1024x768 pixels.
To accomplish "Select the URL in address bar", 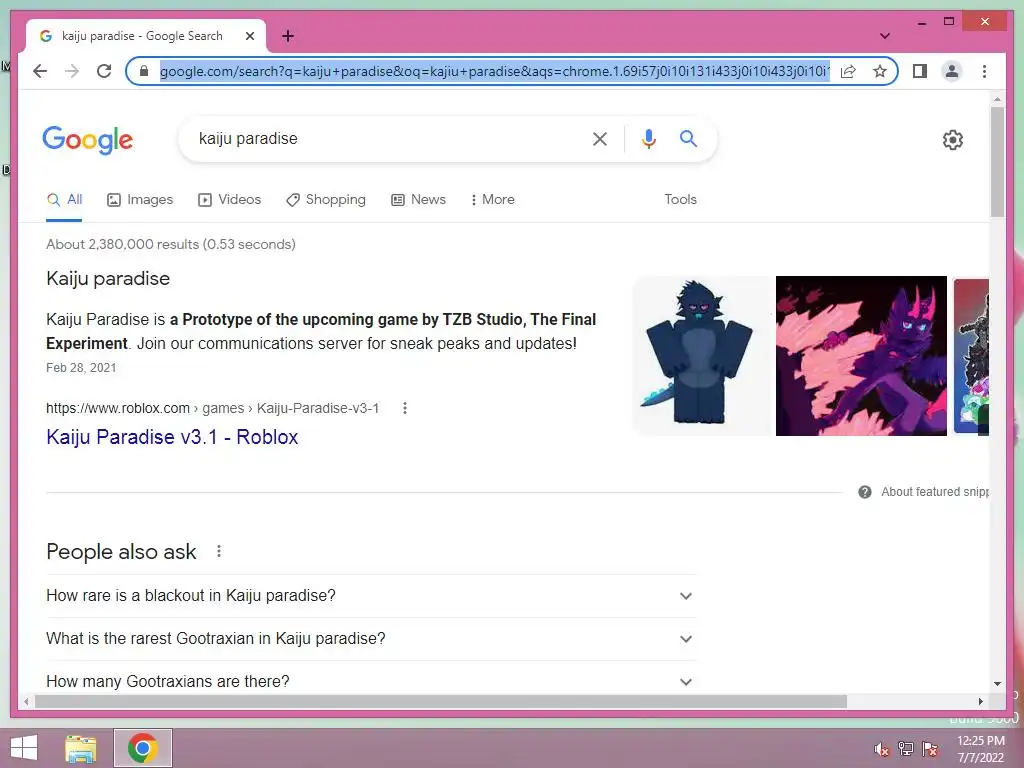I will (494, 71).
